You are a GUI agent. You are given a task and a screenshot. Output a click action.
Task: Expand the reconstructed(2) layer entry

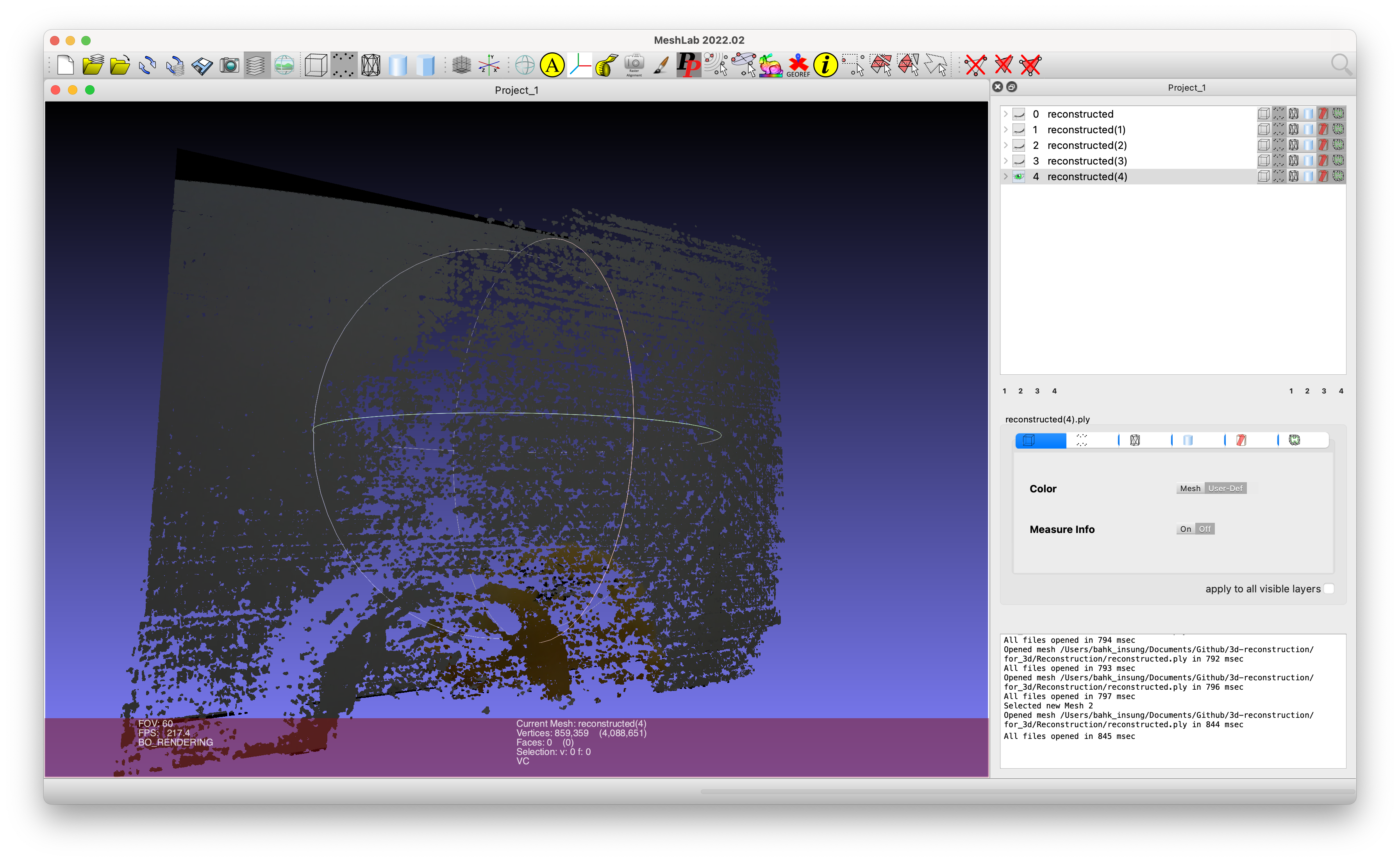[x=1006, y=145]
